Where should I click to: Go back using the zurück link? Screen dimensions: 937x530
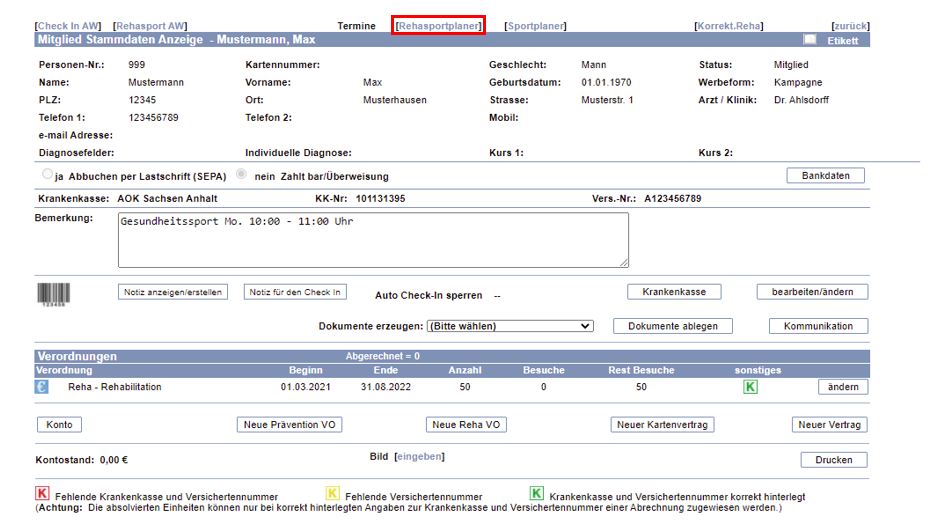point(850,26)
